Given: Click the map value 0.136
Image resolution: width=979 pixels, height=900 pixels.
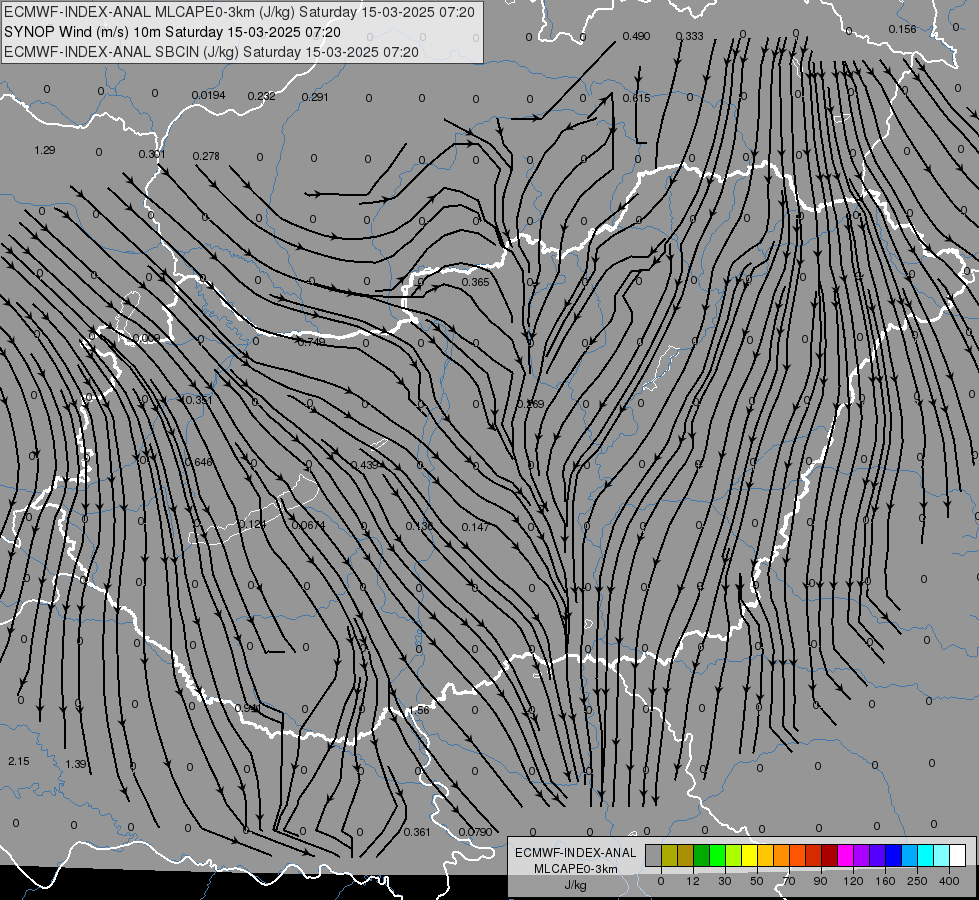Looking at the screenshot, I should (x=419, y=526).
